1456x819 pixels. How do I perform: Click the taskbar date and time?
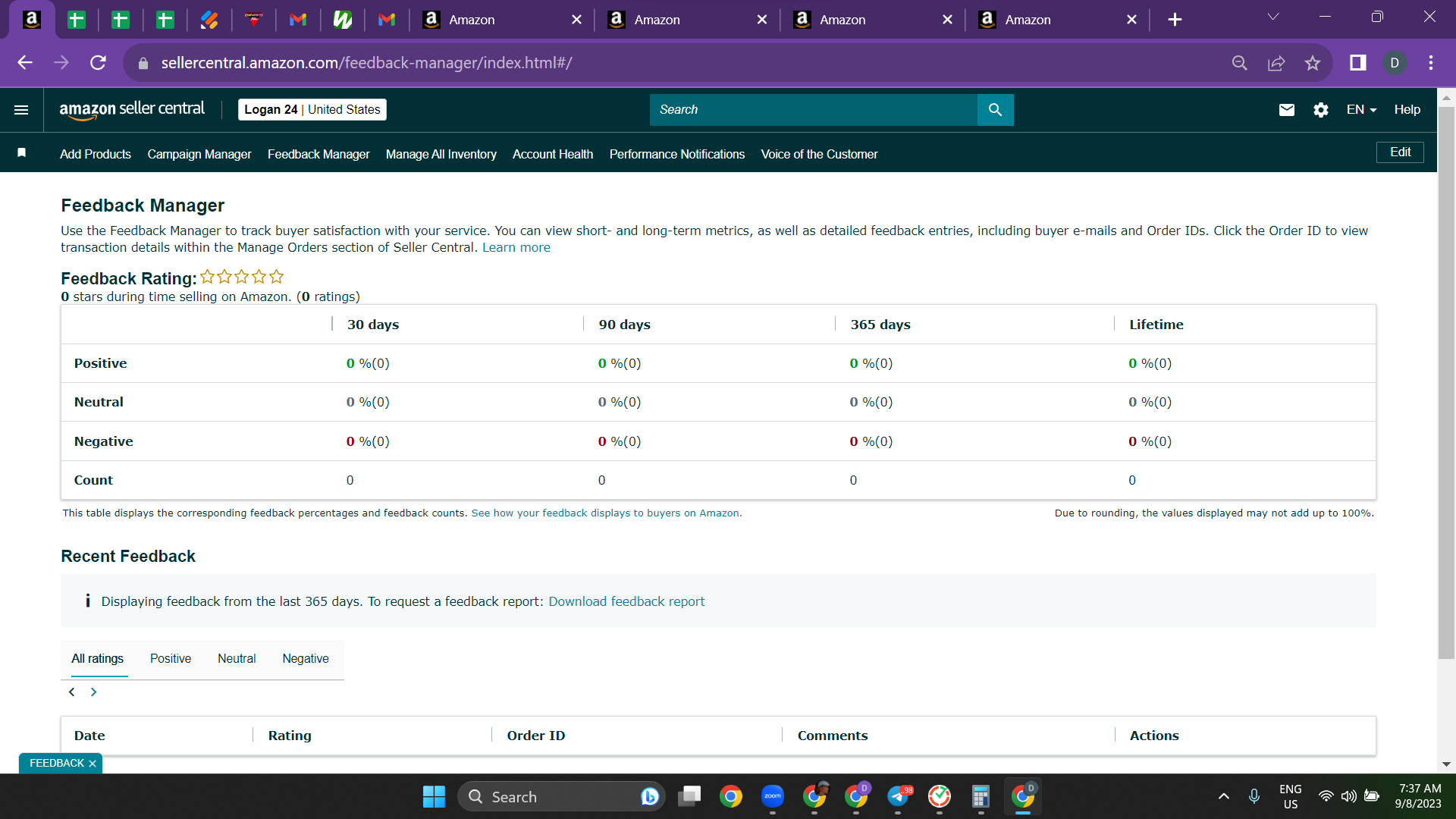[1418, 796]
